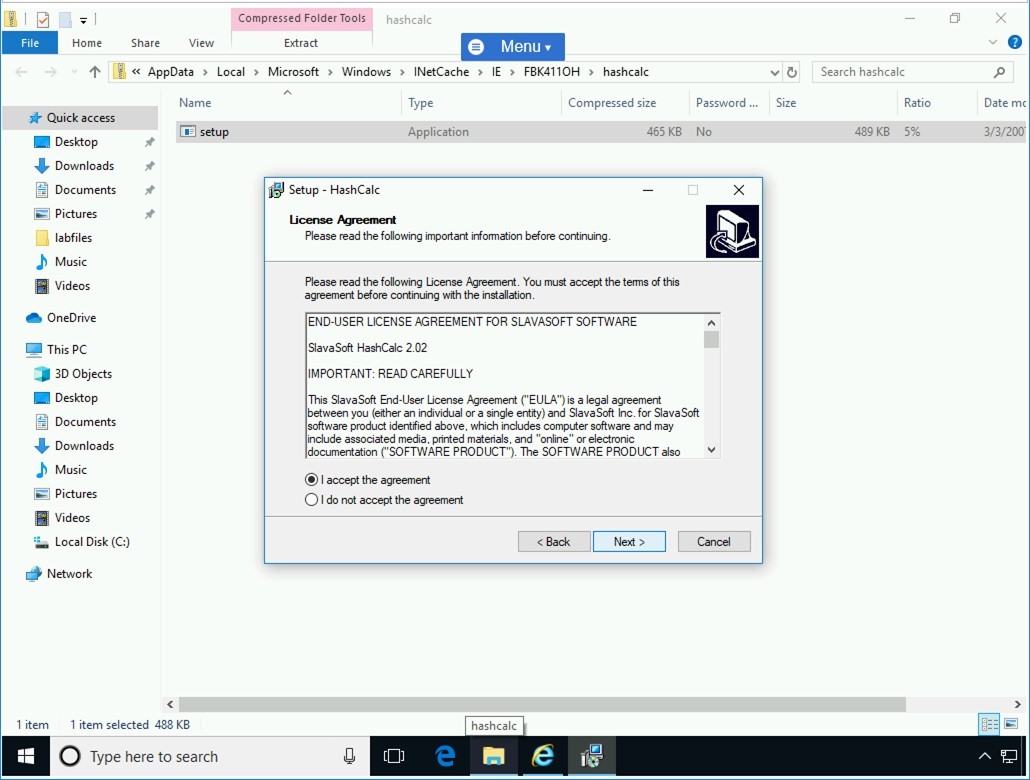Select 'I do not accept the agreement'
Image resolution: width=1030 pixels, height=780 pixels.
point(312,500)
